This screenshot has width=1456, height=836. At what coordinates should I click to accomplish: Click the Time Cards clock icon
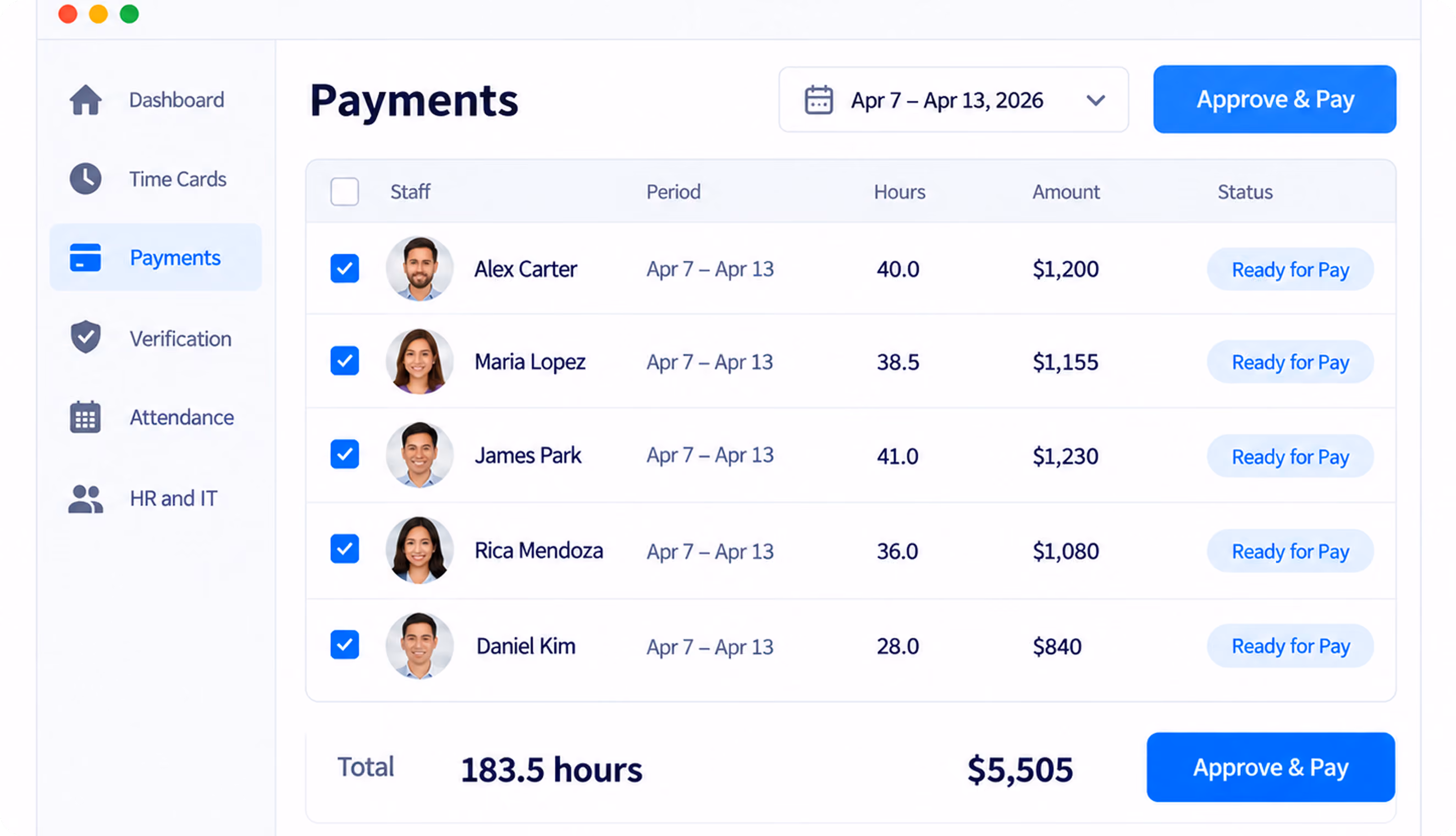pos(86,179)
